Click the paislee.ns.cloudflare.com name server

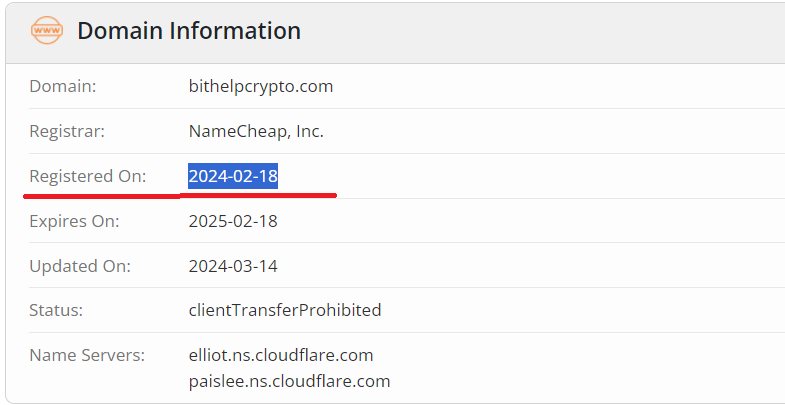point(289,381)
